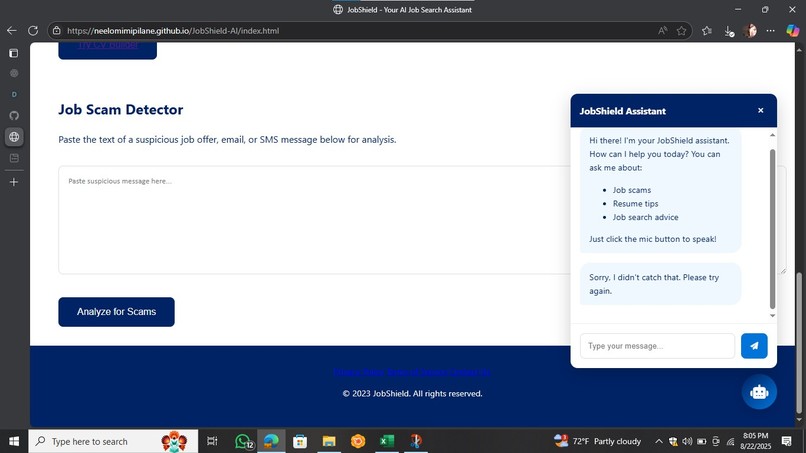The width and height of the screenshot is (806, 453).
Task: Click the Windows taskbar search box
Action: (x=113, y=441)
